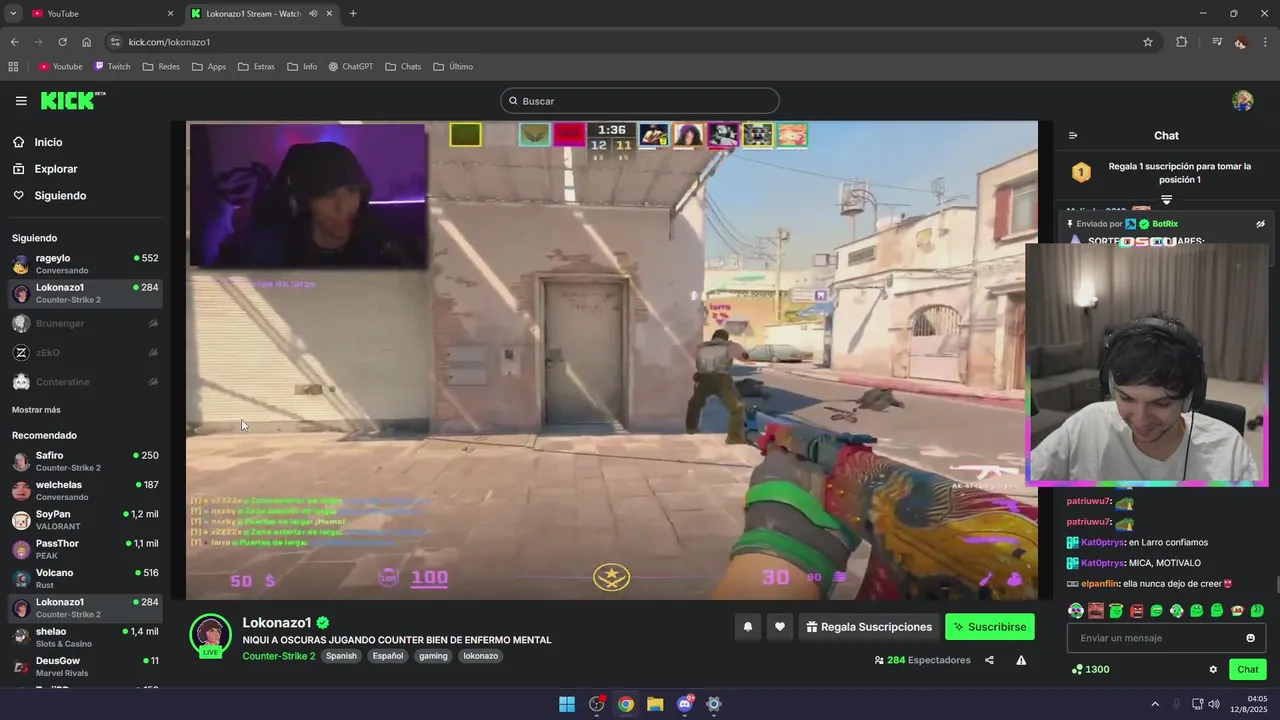
Task: Open the ChatGPT bookmark
Action: (x=350, y=67)
